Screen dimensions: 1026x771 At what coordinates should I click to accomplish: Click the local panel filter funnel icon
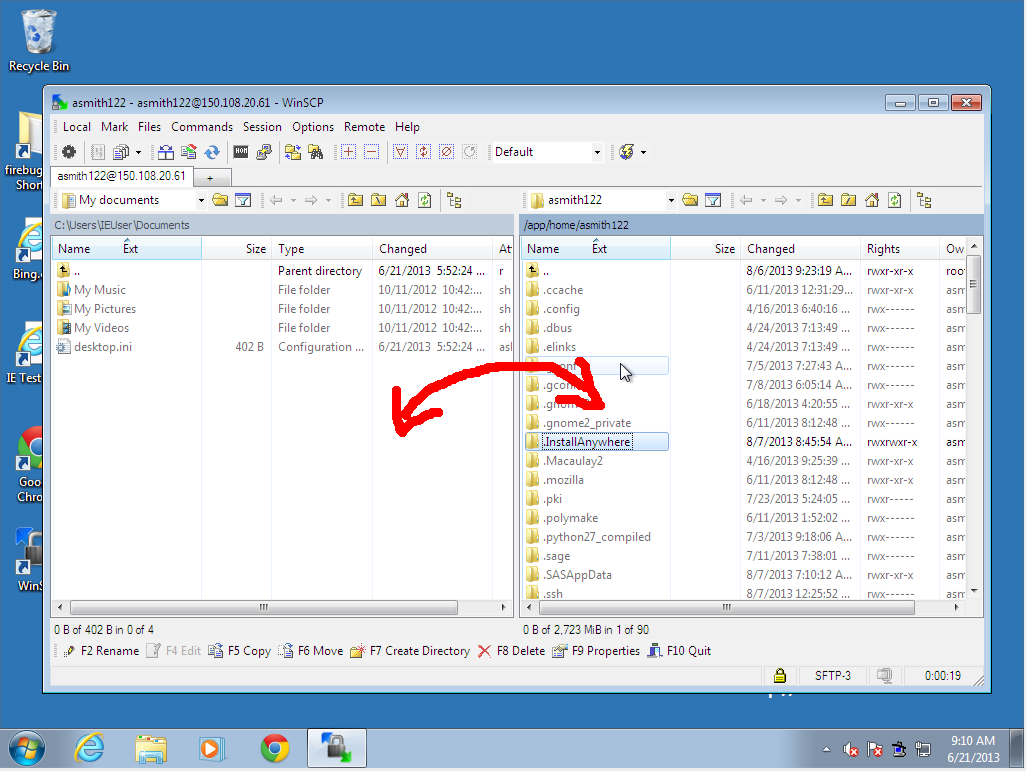coord(243,200)
